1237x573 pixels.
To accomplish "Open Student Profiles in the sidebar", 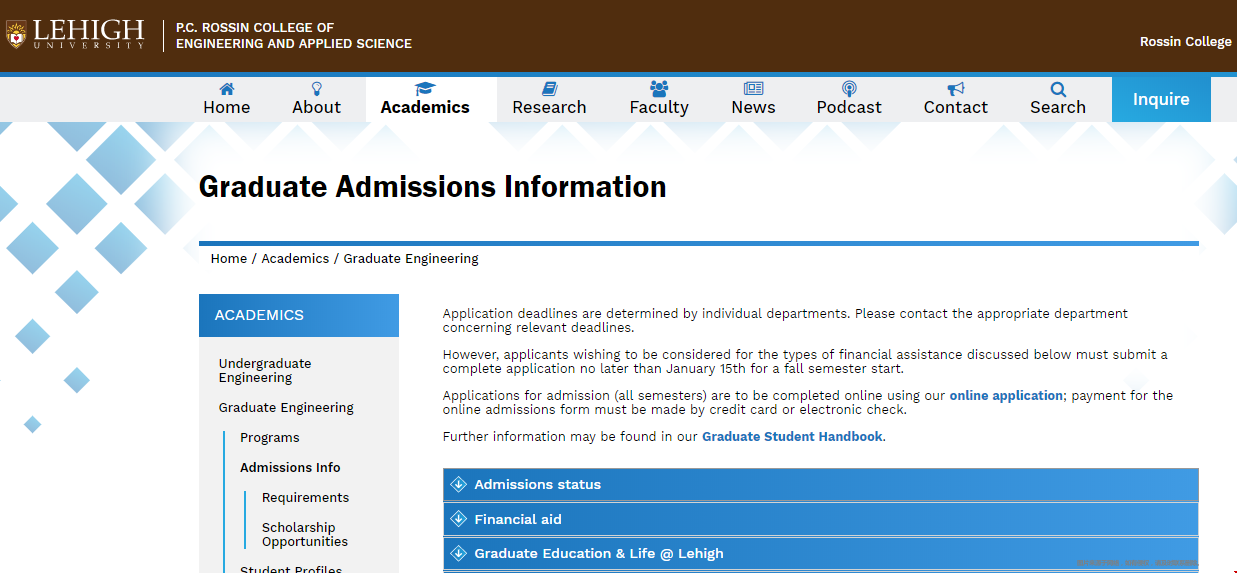I will (x=291, y=569).
